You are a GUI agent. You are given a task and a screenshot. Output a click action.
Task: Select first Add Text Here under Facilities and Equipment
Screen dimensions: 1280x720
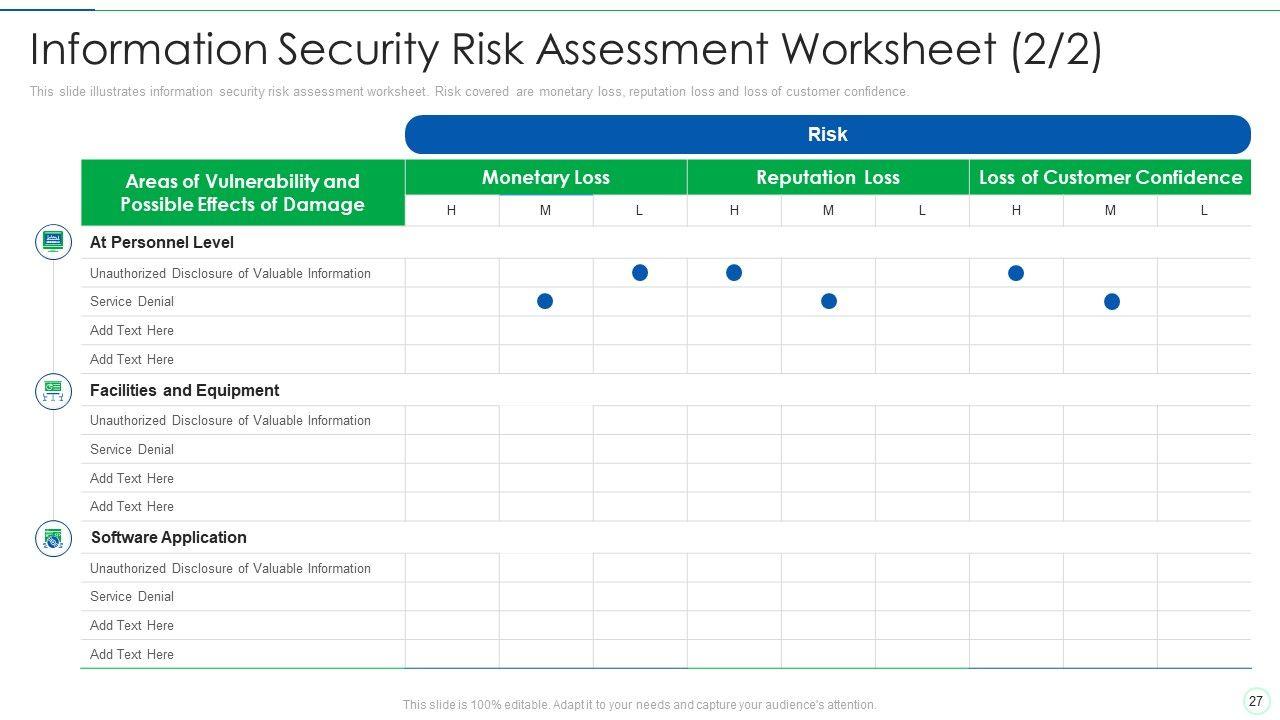click(x=132, y=478)
